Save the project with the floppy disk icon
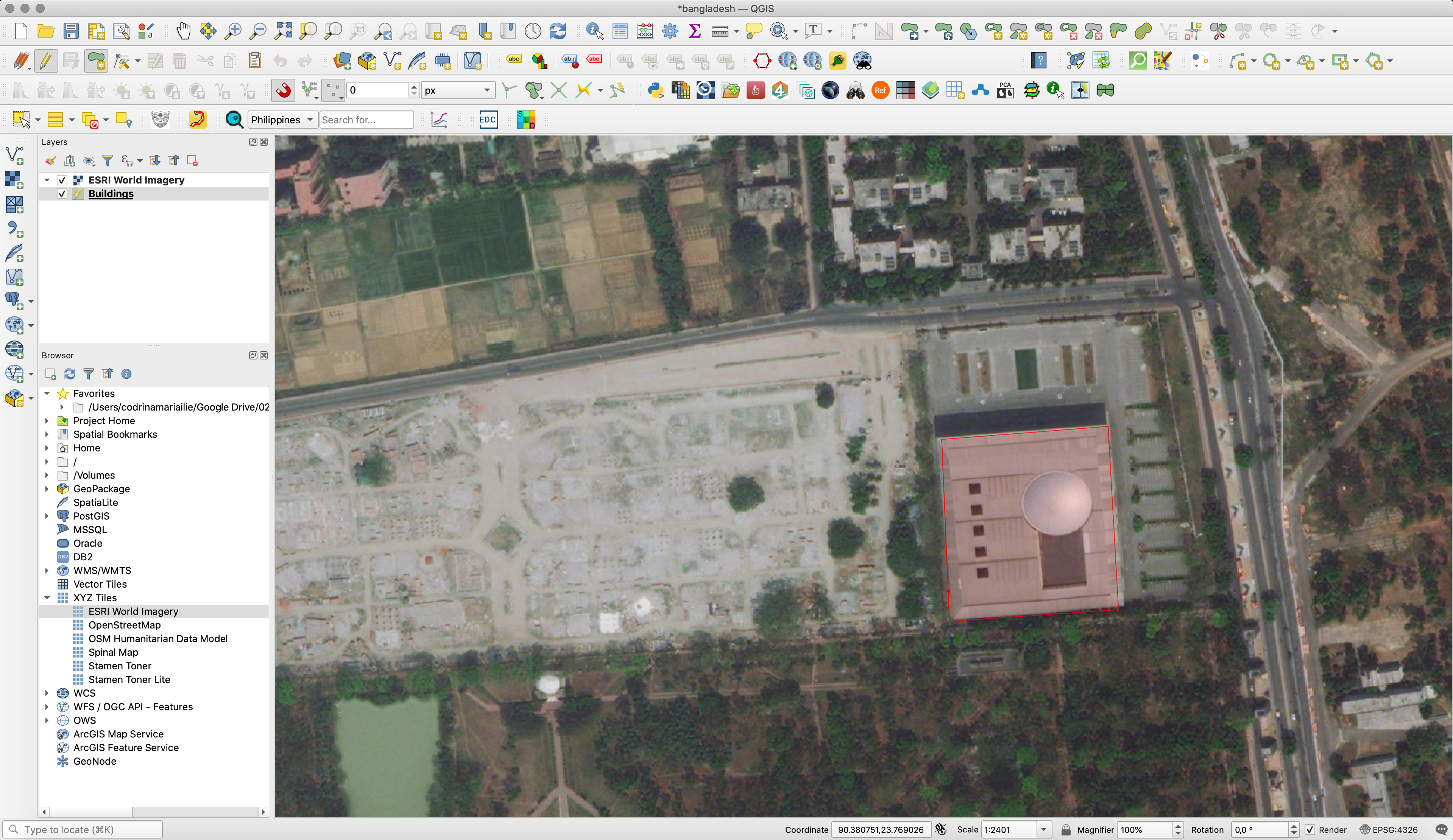 [71, 31]
